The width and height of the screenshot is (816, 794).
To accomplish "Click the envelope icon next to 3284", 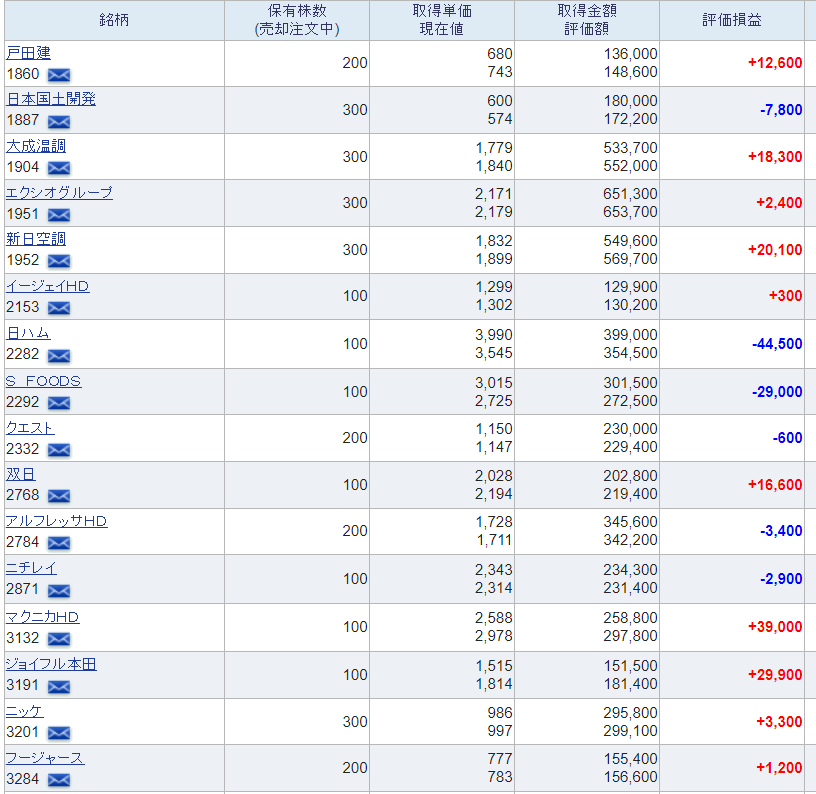I will point(59,780).
